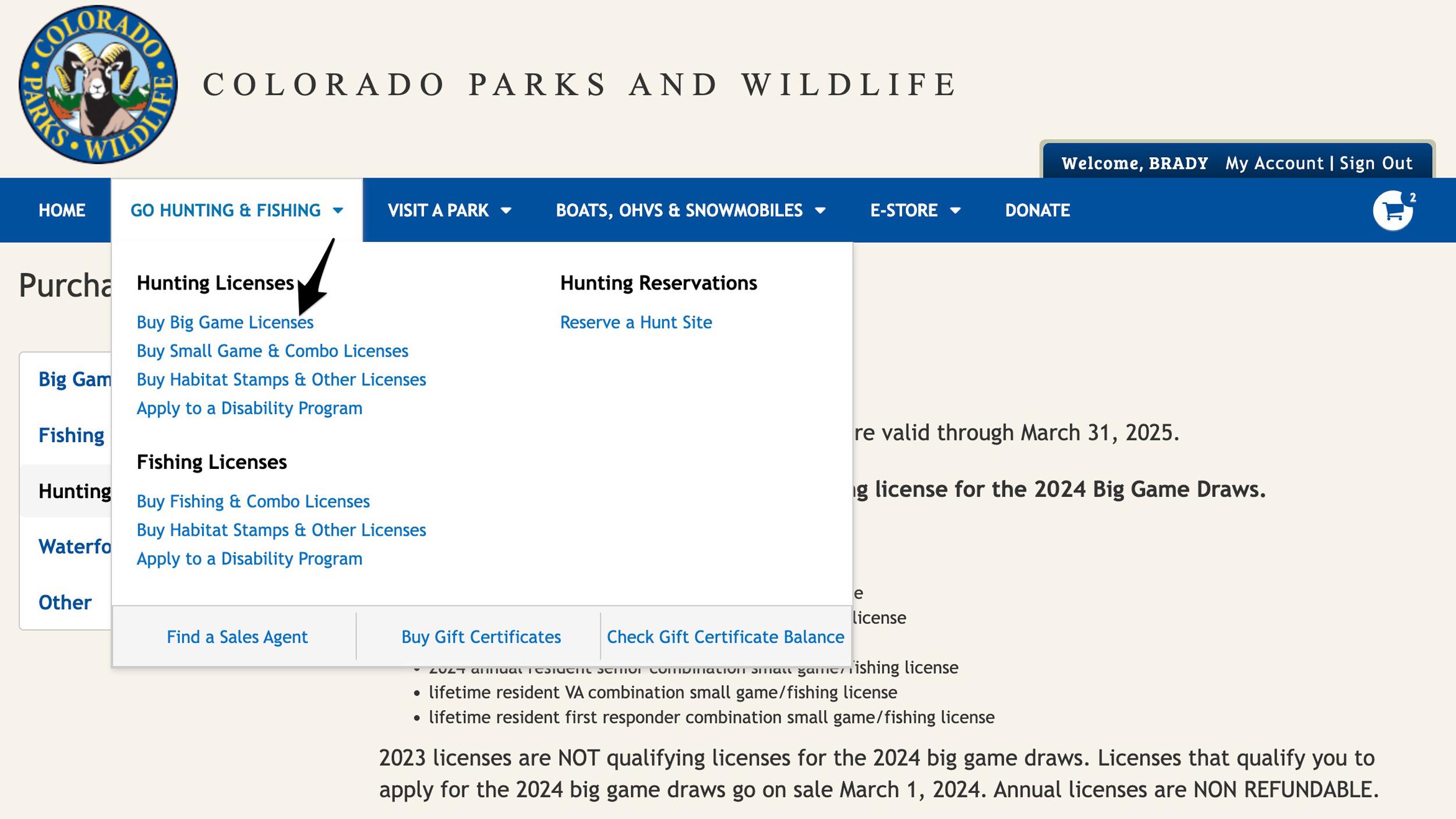Open the BOATS, OHVS & SNOWMOBILES dropdown
The image size is (1456, 819).
pos(678,210)
